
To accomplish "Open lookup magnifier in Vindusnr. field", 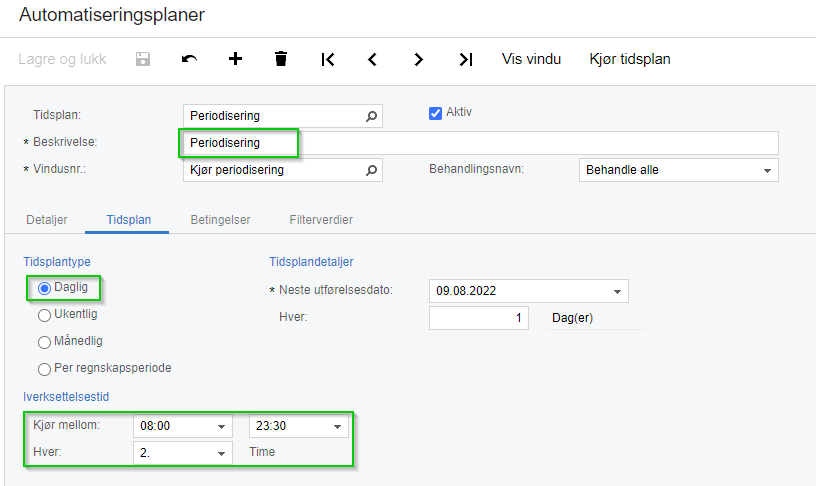I will point(371,170).
